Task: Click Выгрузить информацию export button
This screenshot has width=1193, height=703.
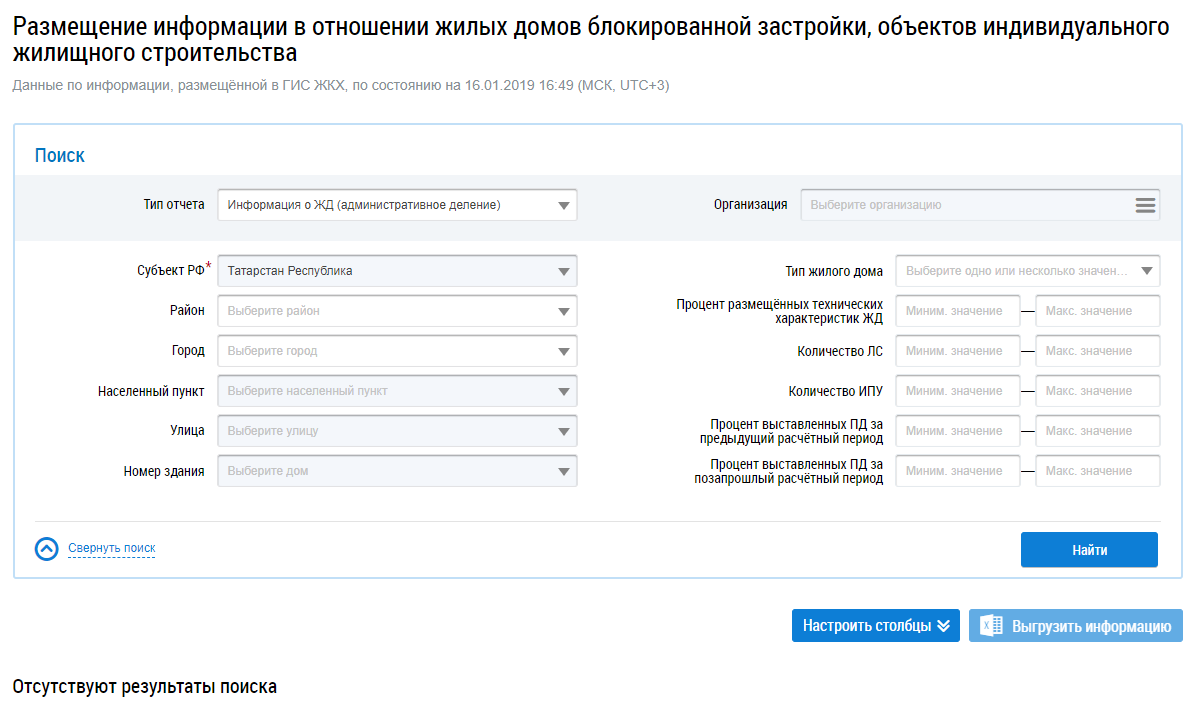Action: pos(1090,626)
